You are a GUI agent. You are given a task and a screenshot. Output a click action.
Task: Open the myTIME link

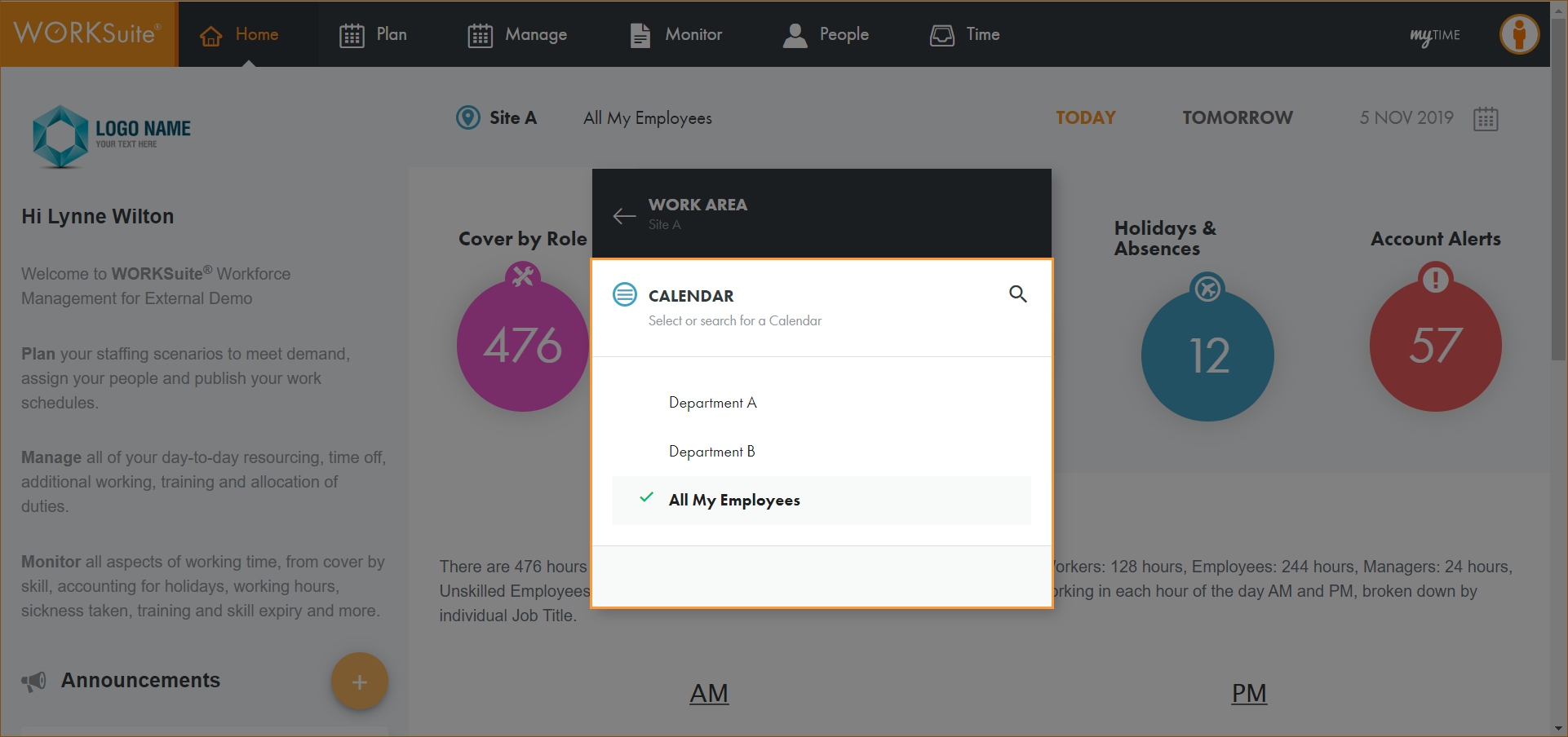(x=1434, y=36)
